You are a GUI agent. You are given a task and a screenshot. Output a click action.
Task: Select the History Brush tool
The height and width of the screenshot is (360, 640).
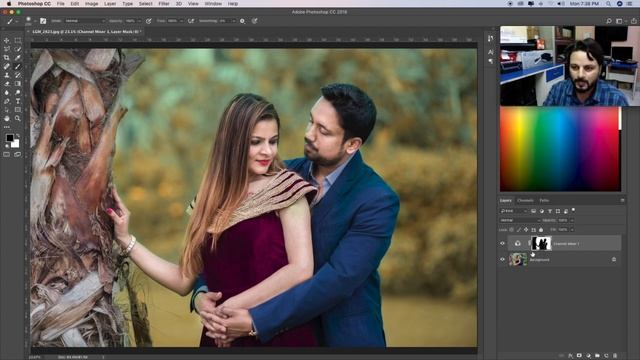pyautogui.click(x=18, y=75)
